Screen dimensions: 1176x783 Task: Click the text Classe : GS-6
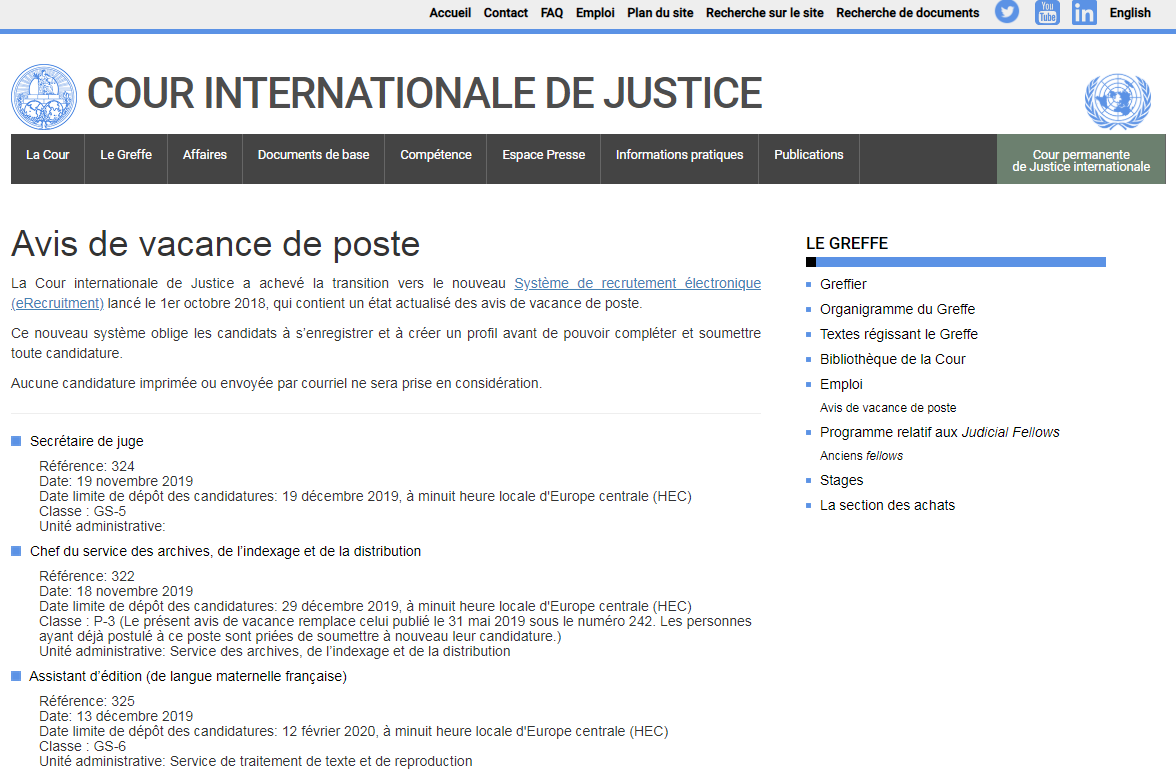click(82, 746)
